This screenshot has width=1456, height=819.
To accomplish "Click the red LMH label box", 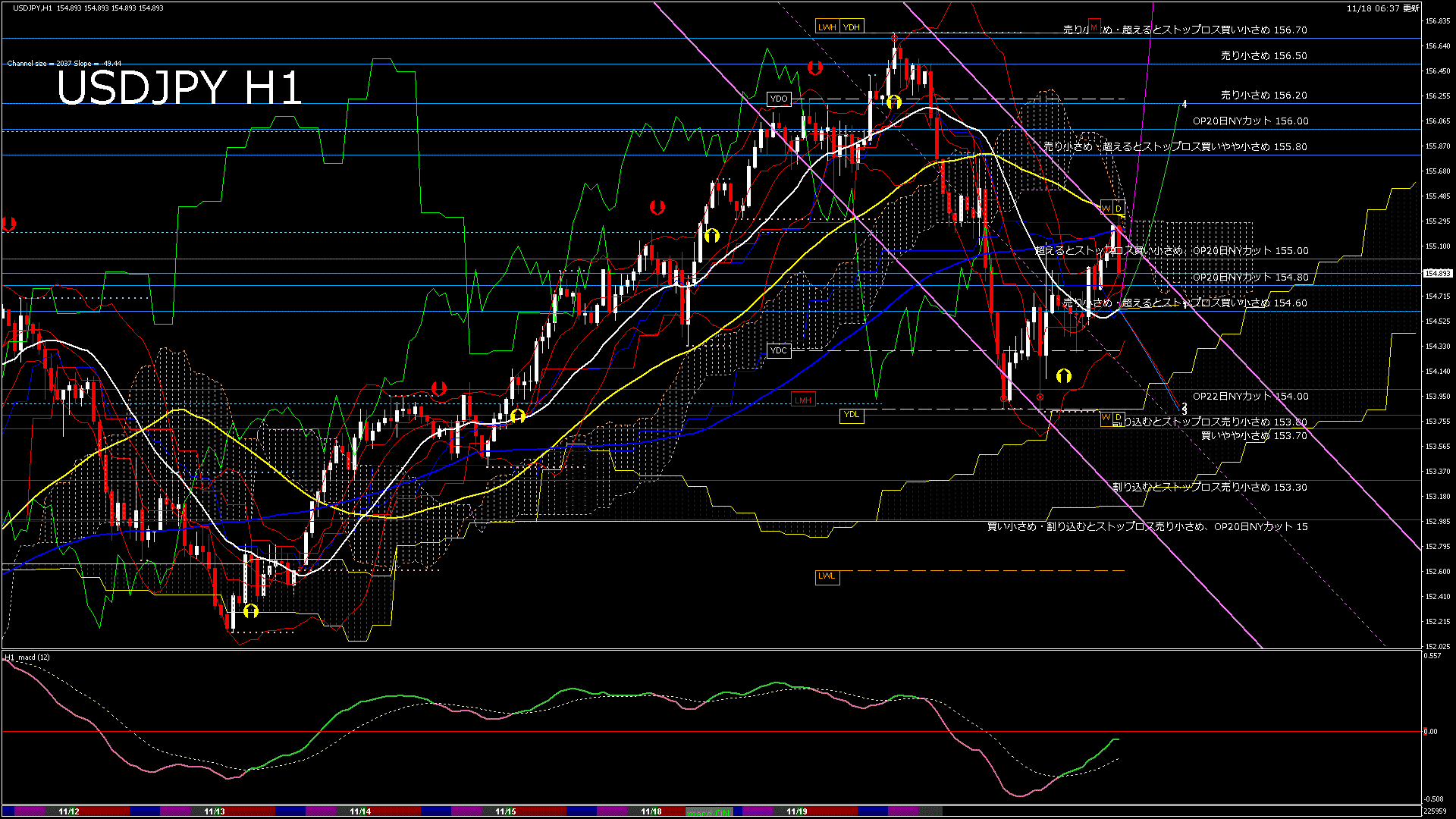I will click(x=803, y=400).
